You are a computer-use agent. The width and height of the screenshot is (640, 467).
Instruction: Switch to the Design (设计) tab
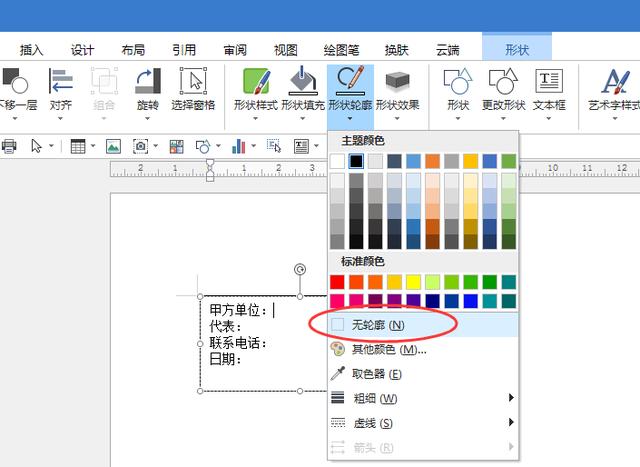tap(82, 50)
